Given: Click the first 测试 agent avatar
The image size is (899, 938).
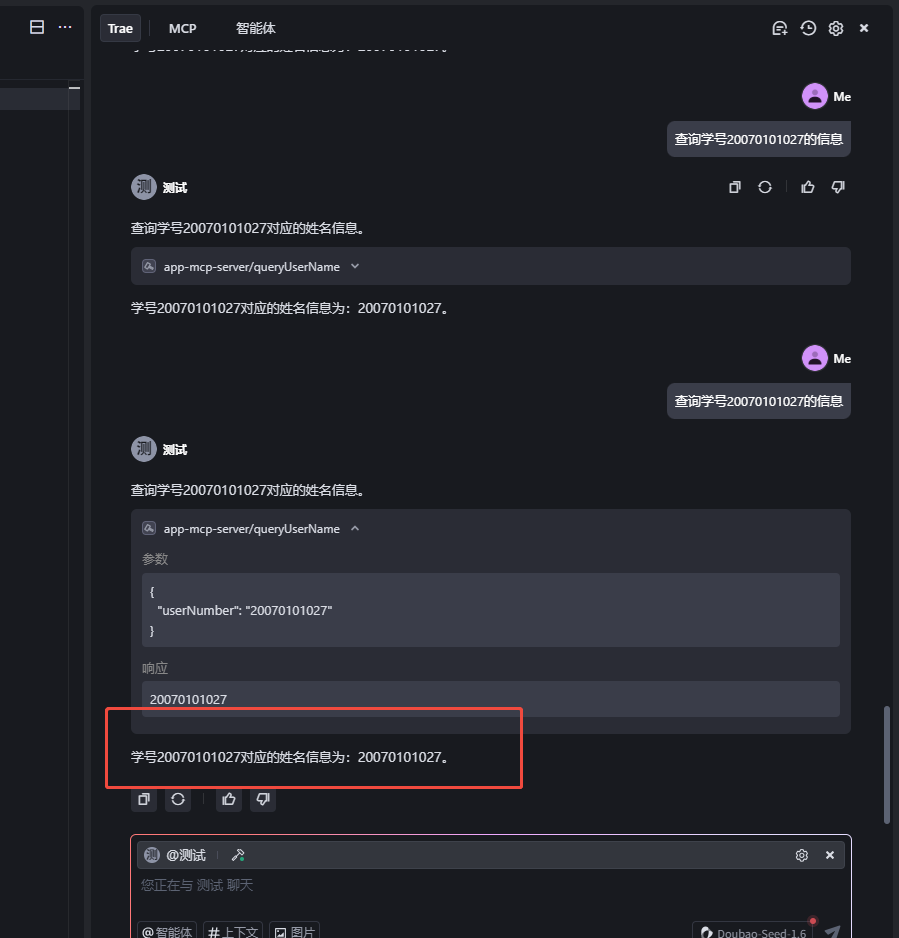Looking at the screenshot, I should point(144,187).
